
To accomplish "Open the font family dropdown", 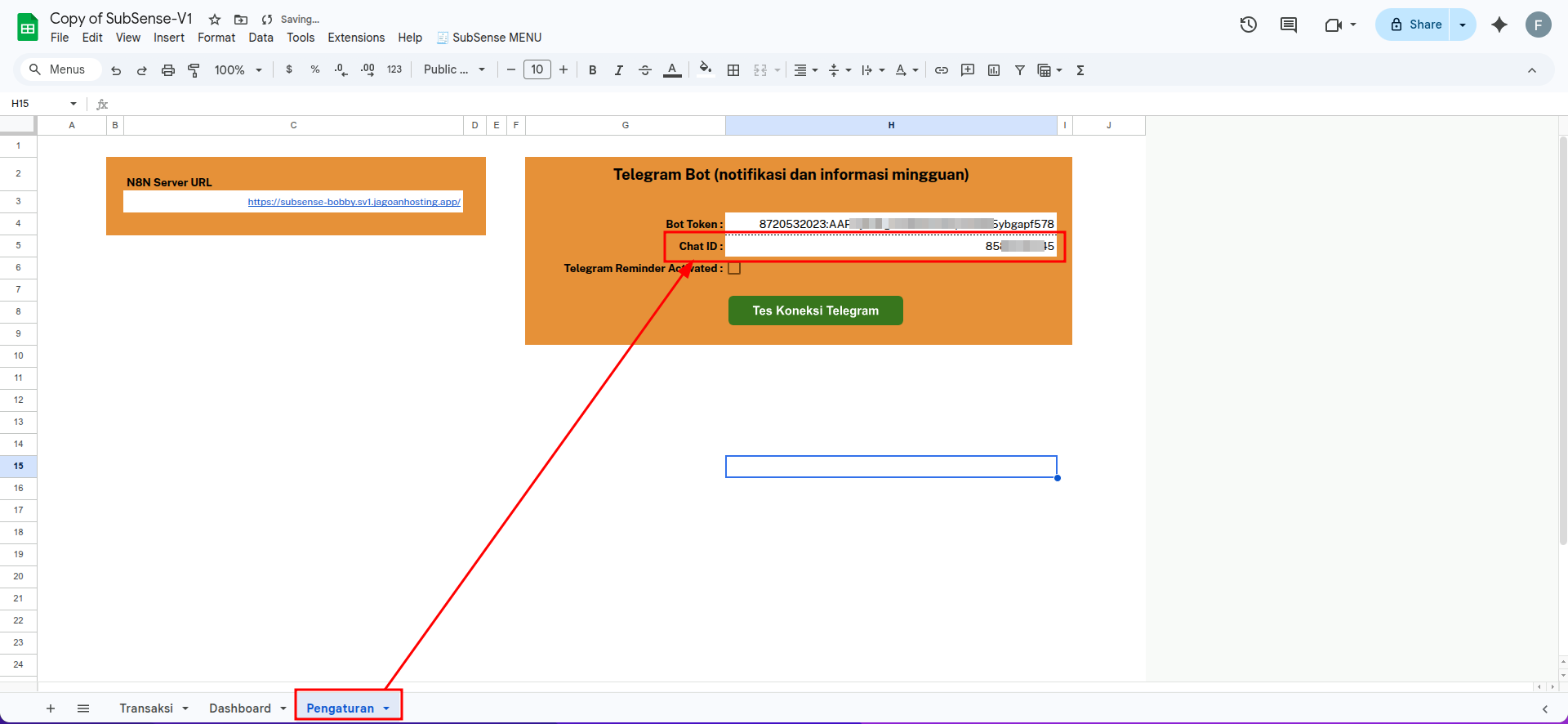I will (454, 70).
